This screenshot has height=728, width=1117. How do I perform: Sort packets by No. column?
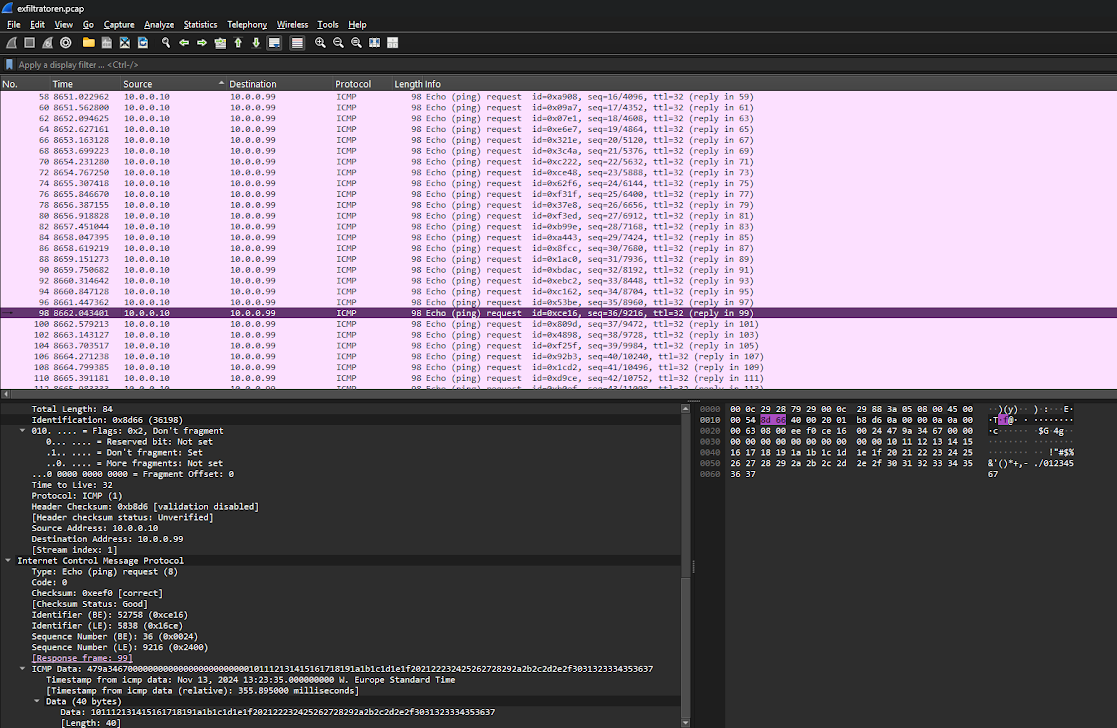tap(25, 84)
